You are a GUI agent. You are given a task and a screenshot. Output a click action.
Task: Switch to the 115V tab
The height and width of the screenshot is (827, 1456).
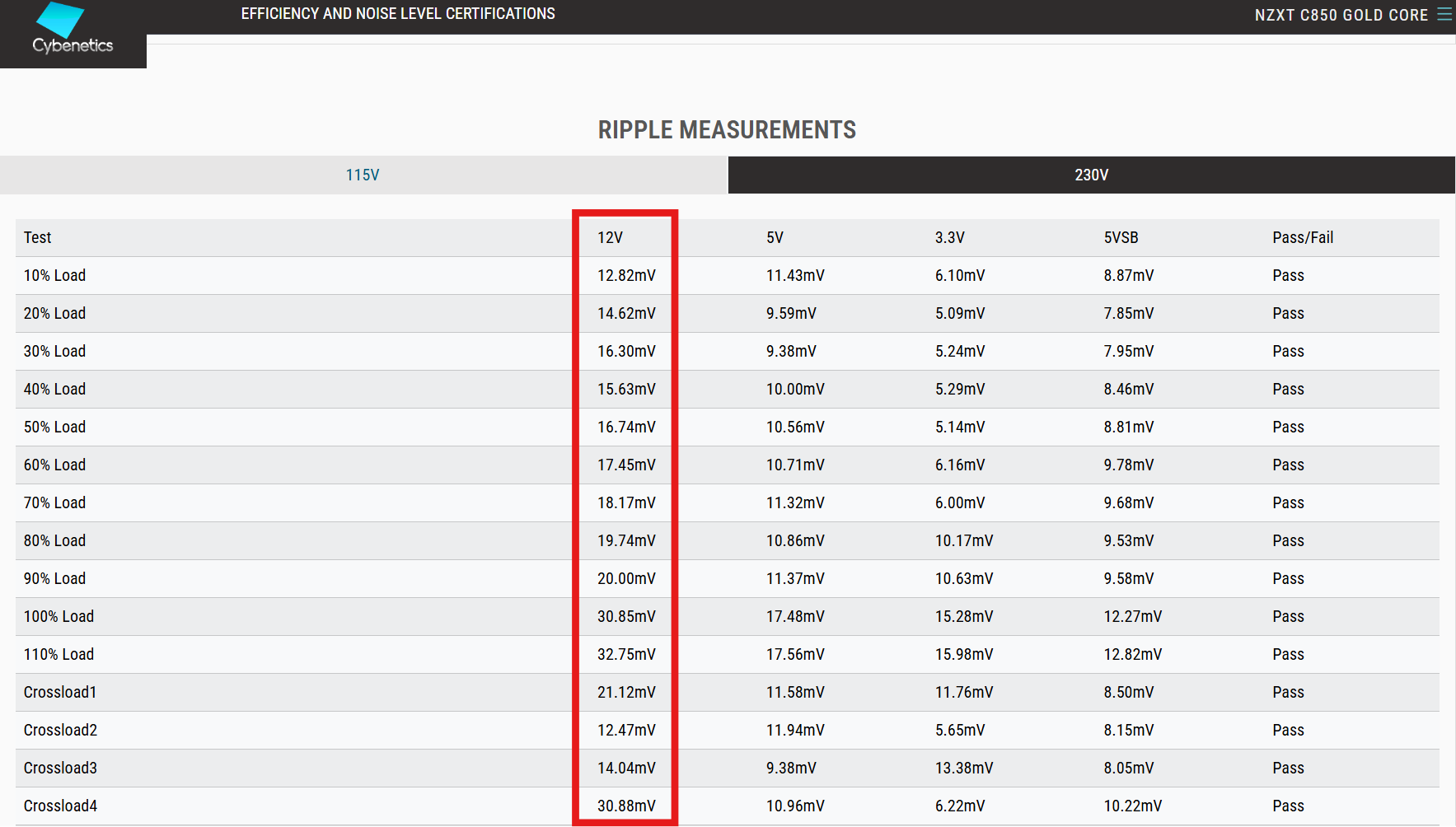(x=363, y=175)
